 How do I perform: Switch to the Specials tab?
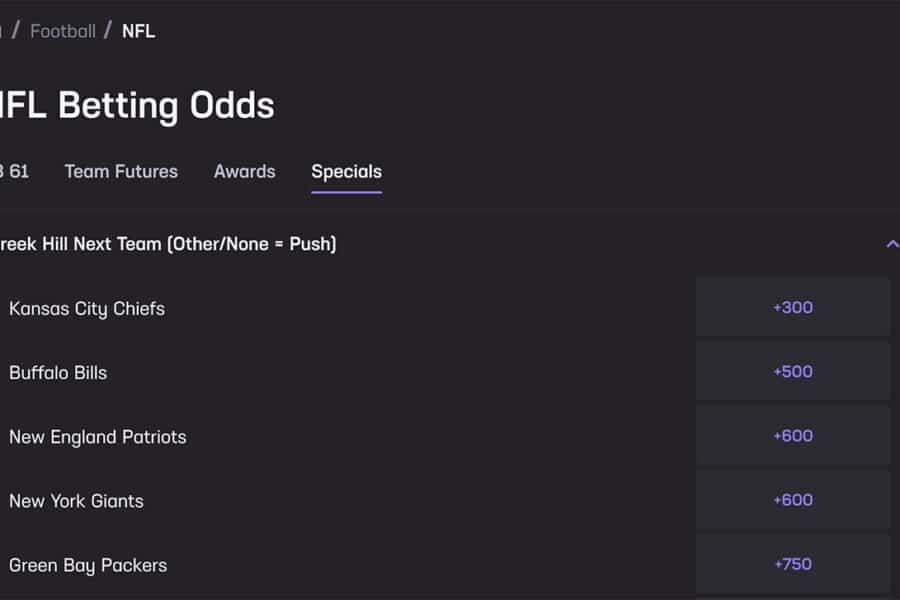[346, 171]
